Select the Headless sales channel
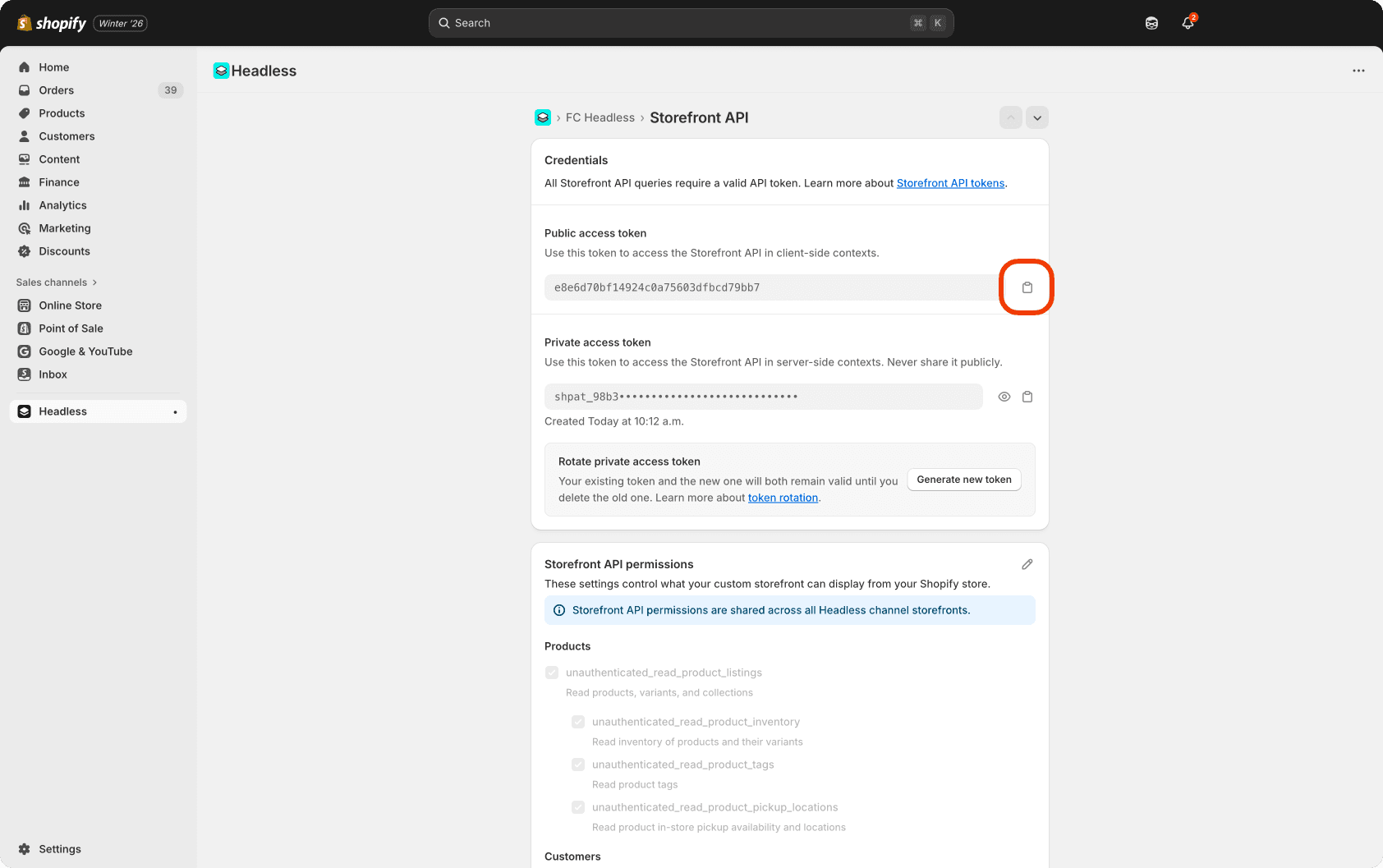The height and width of the screenshot is (868, 1383). pyautogui.click(x=98, y=411)
